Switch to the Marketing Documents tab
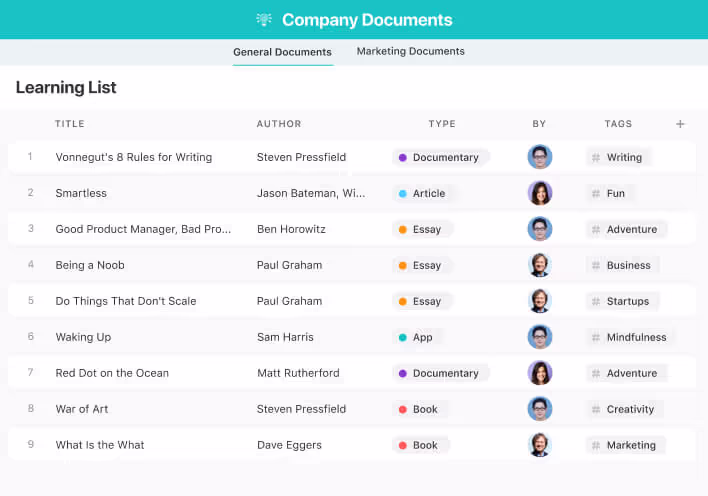Viewport: 708px width, 496px height. (x=410, y=51)
